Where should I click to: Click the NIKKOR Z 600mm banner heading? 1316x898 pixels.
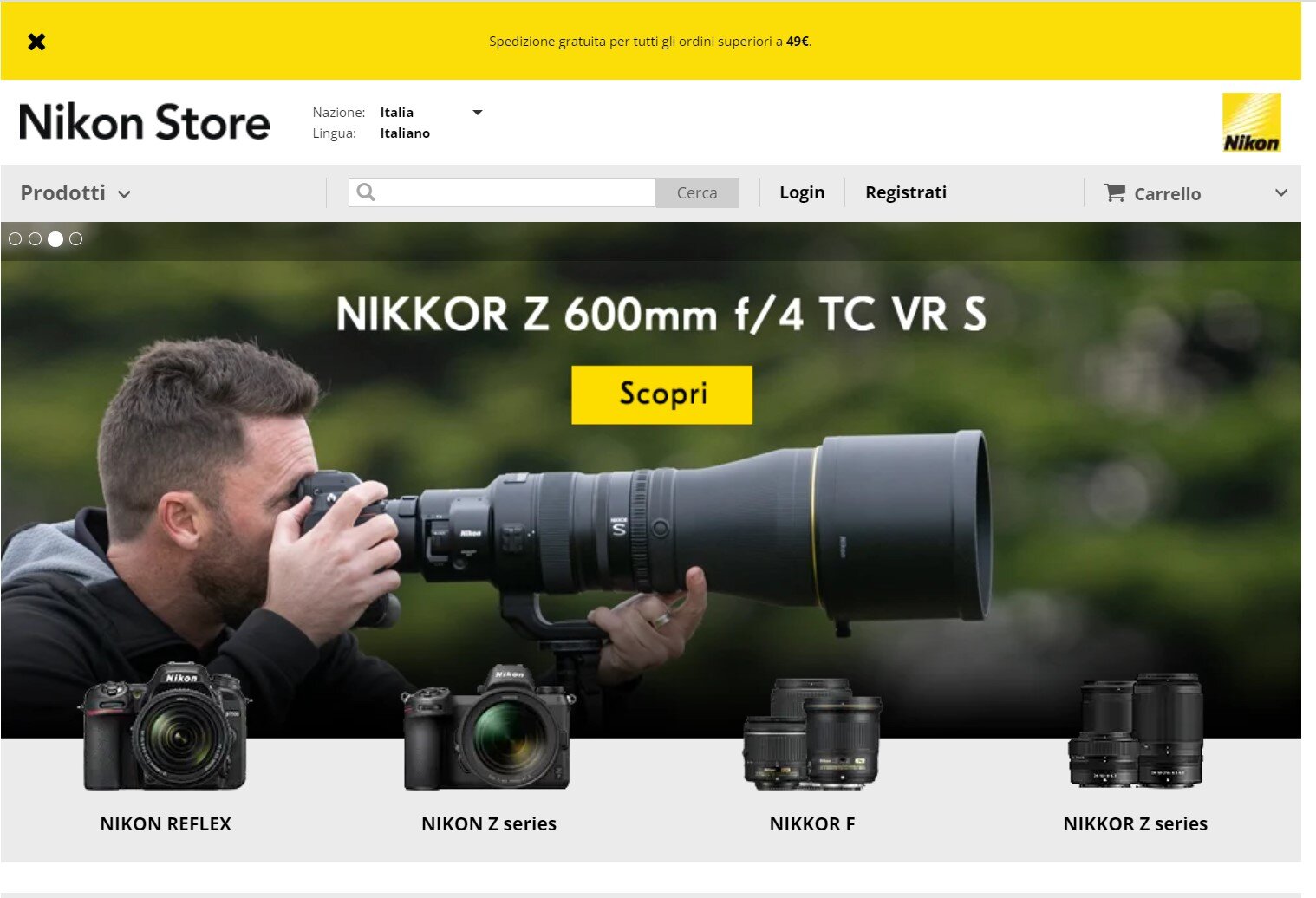(661, 314)
